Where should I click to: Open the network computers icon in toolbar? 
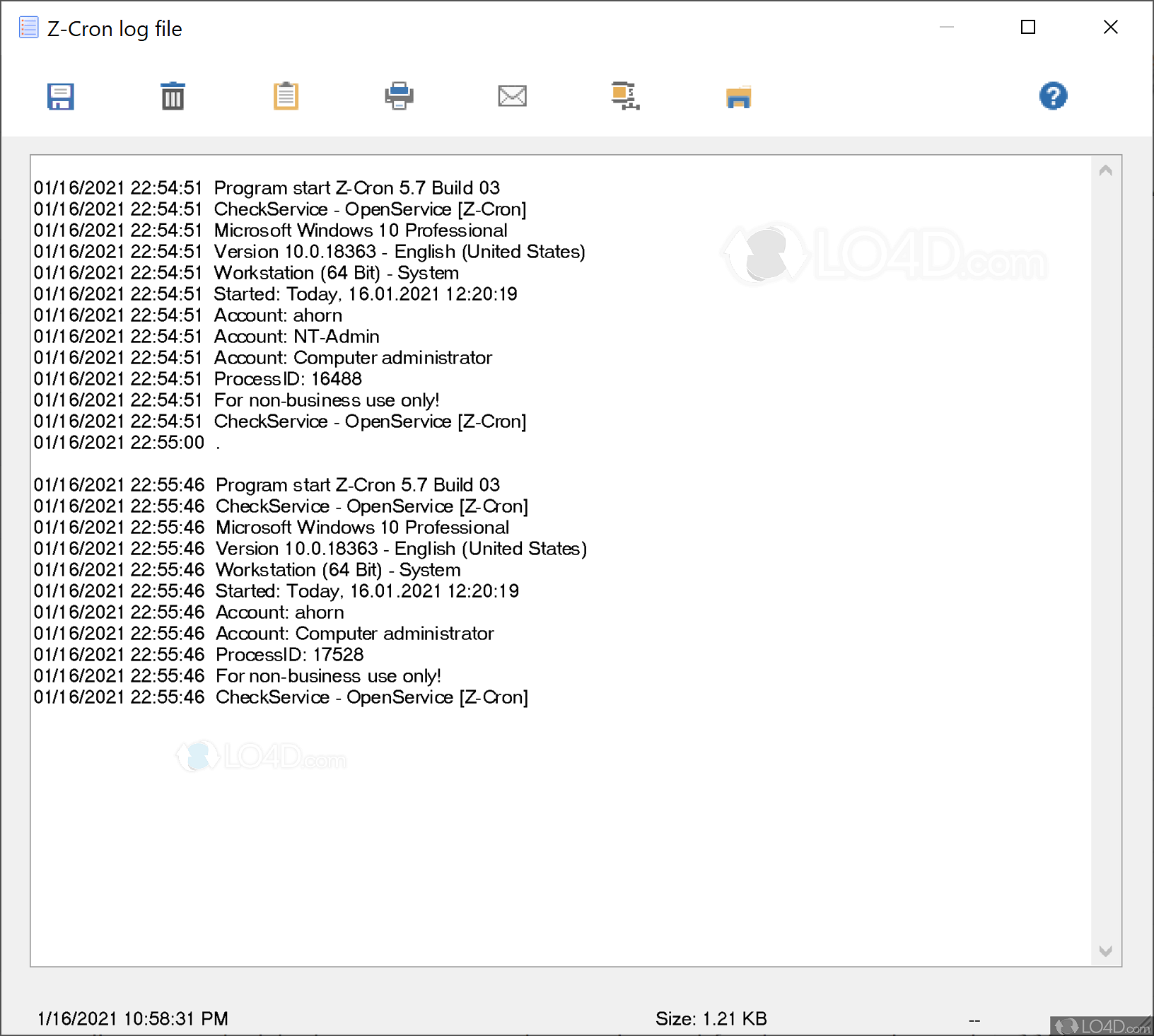coord(625,96)
